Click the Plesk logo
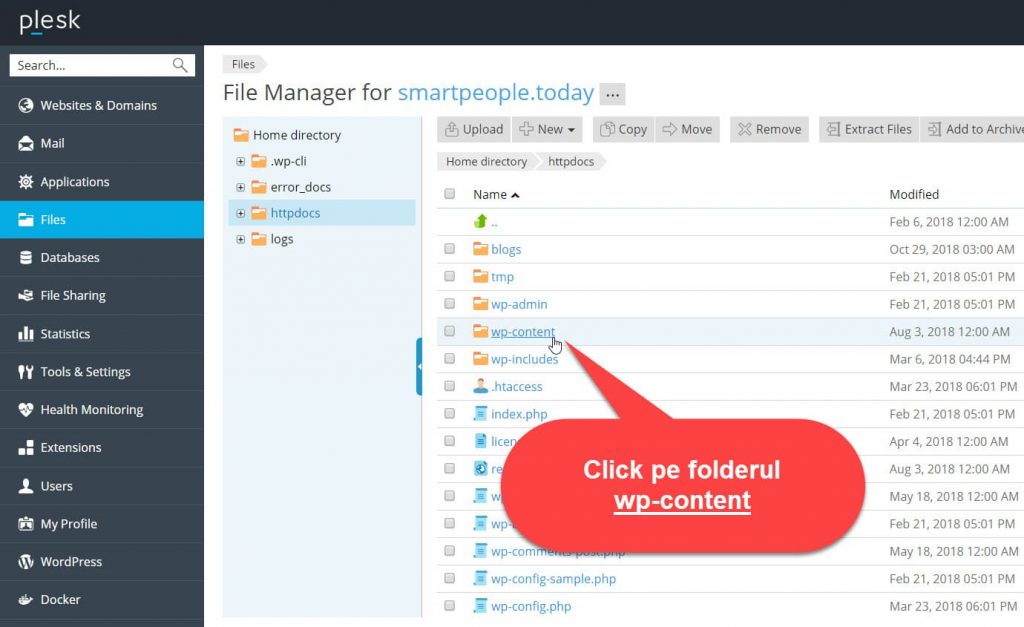Viewport: 1024px width, 627px height. pos(49,21)
